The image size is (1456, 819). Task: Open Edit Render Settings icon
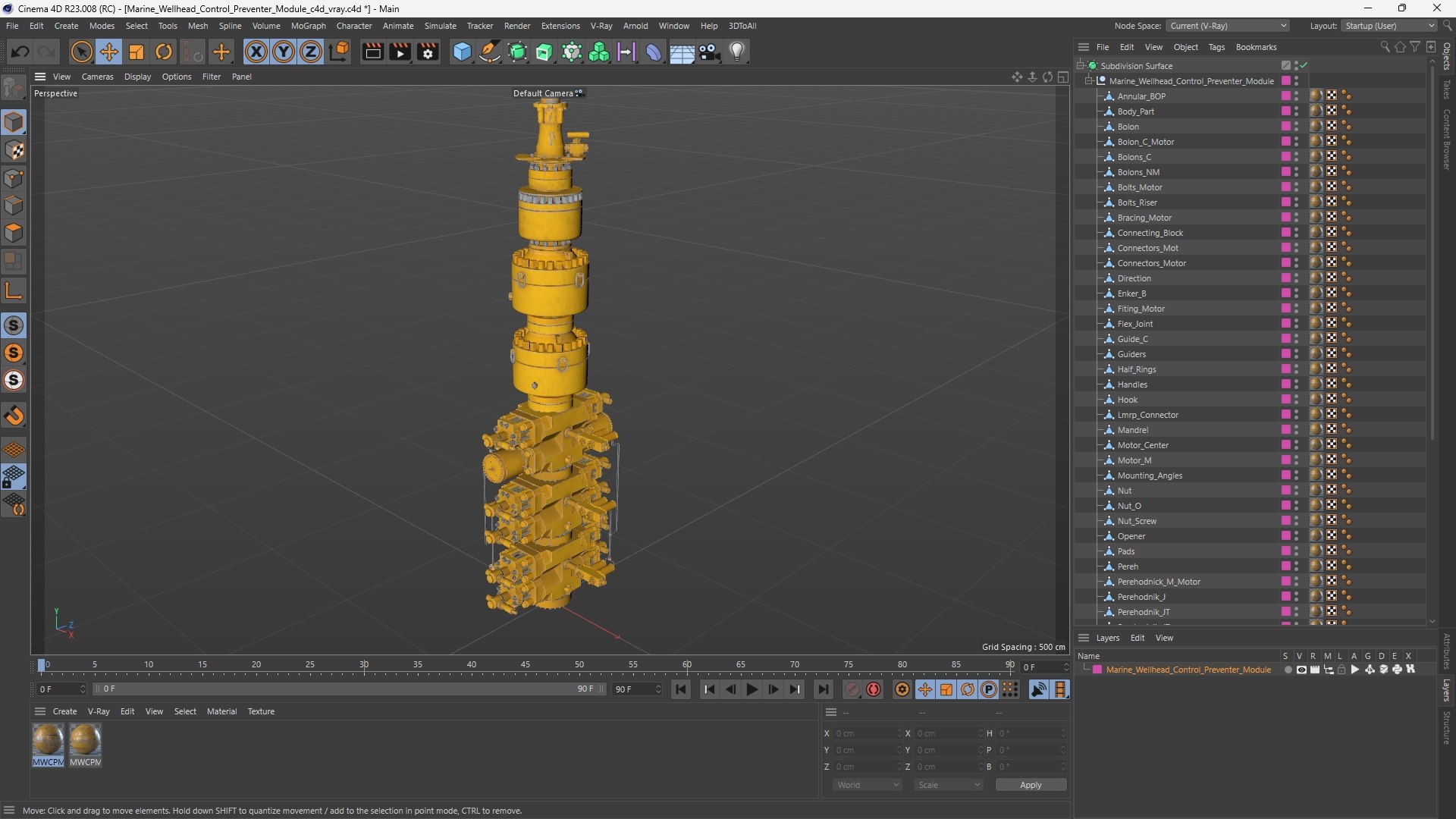coord(428,52)
